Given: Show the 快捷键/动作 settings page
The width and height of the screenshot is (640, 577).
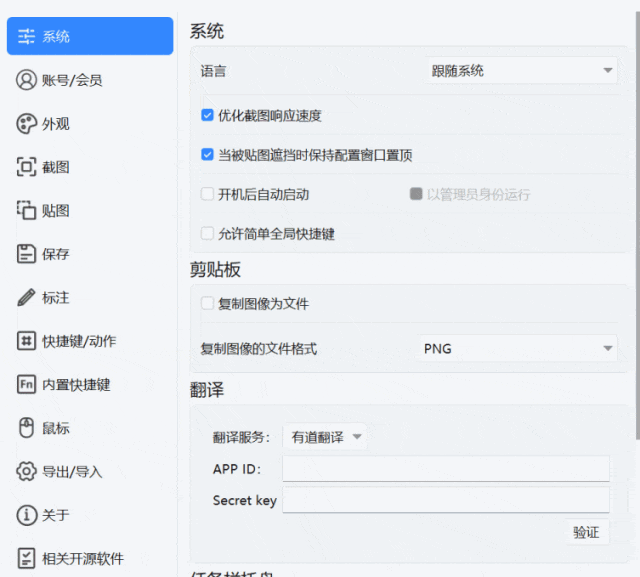Looking at the screenshot, I should (x=90, y=341).
